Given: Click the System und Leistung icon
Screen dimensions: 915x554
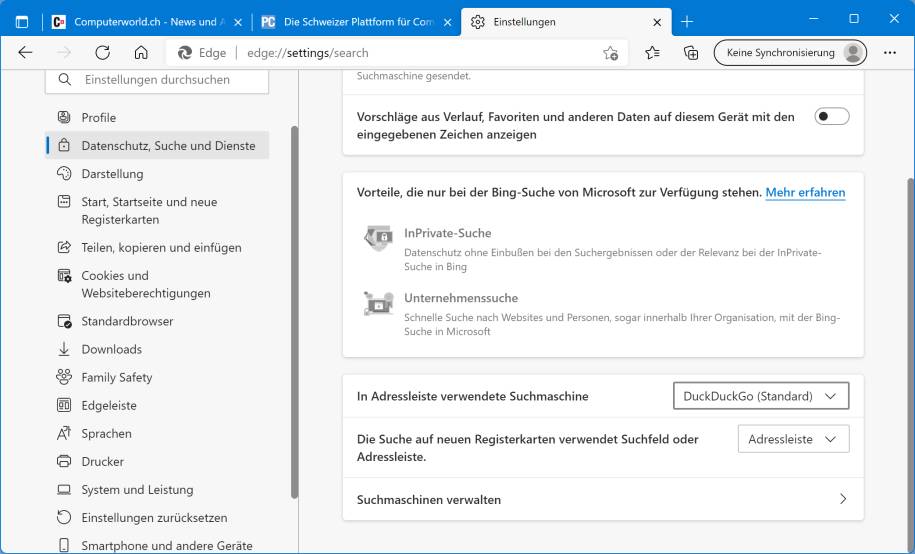Looking at the screenshot, I should pos(64,489).
